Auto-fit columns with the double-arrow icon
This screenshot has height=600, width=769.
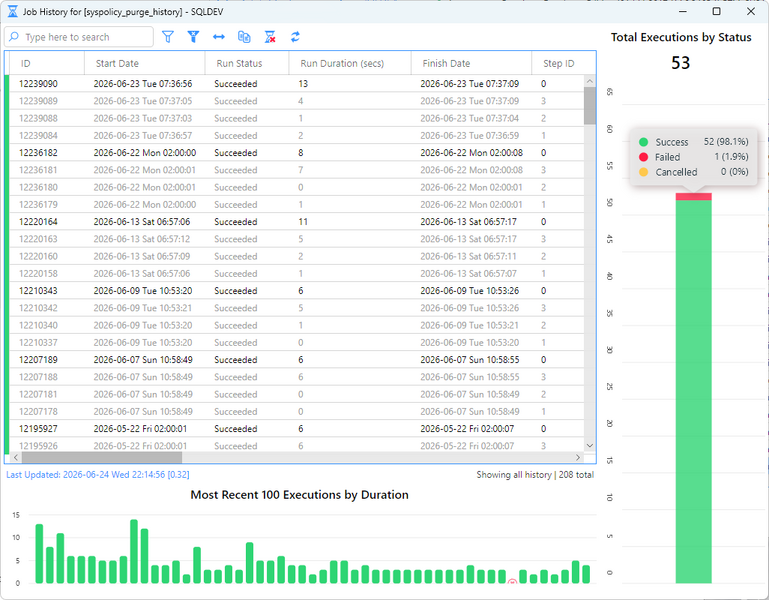coord(219,37)
